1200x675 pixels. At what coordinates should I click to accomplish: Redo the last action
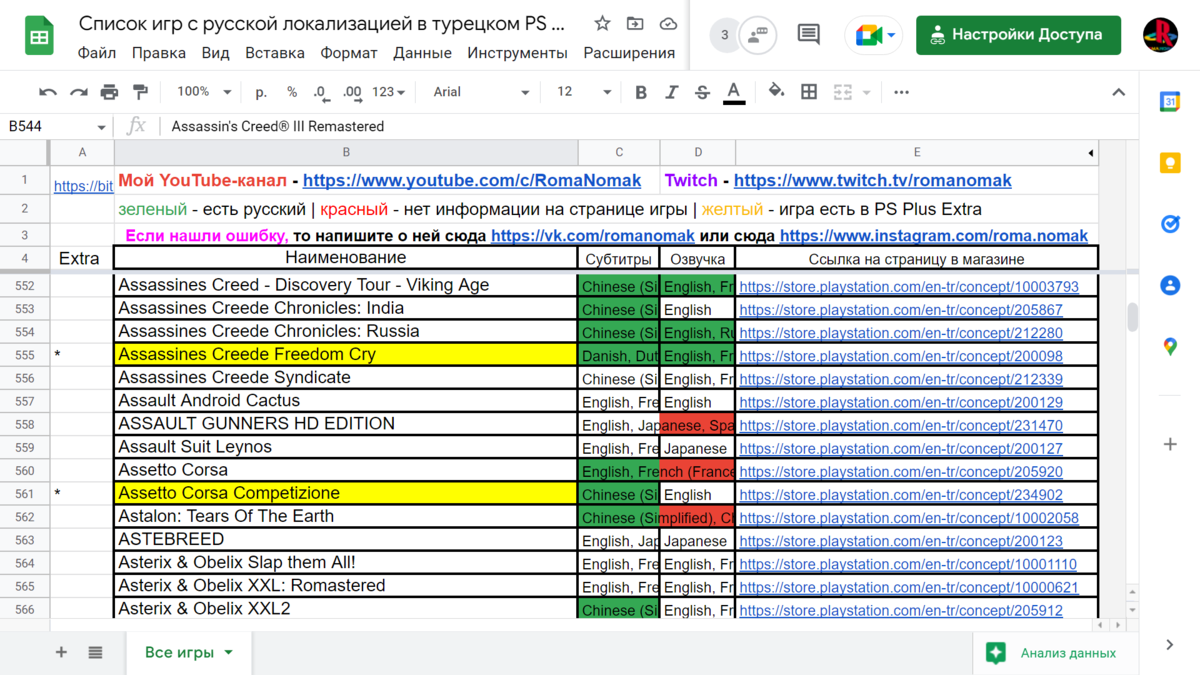[x=78, y=92]
